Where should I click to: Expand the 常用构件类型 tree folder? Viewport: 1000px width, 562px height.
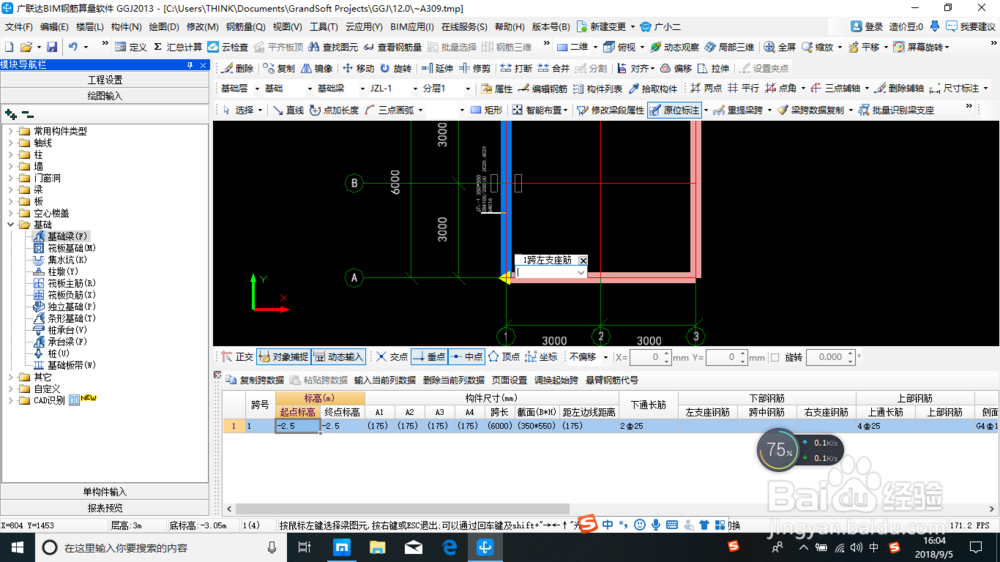(10, 131)
